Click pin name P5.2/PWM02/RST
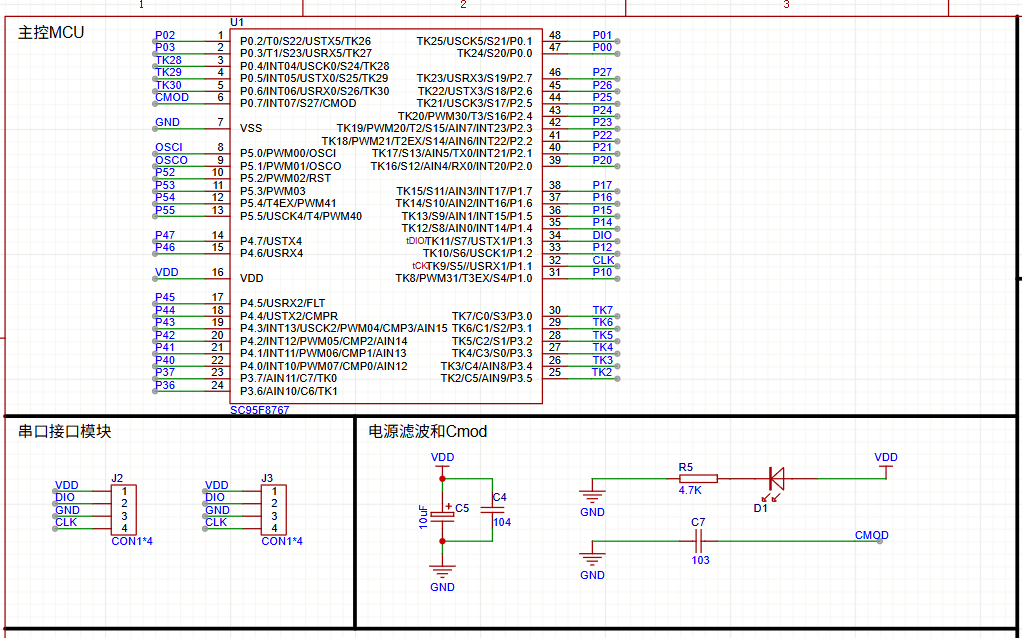This screenshot has height=638, width=1022. pyautogui.click(x=285, y=179)
